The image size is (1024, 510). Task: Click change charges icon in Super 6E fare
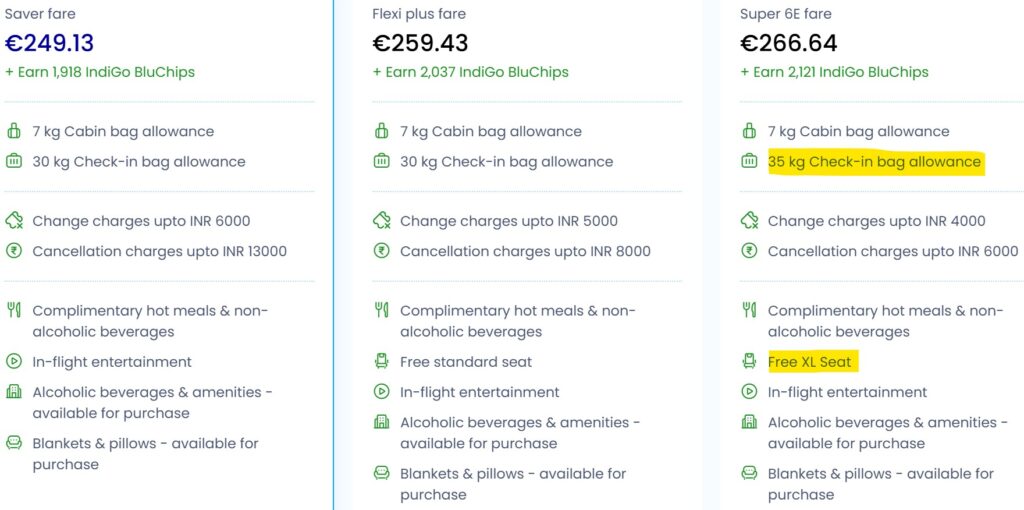pyautogui.click(x=750, y=221)
